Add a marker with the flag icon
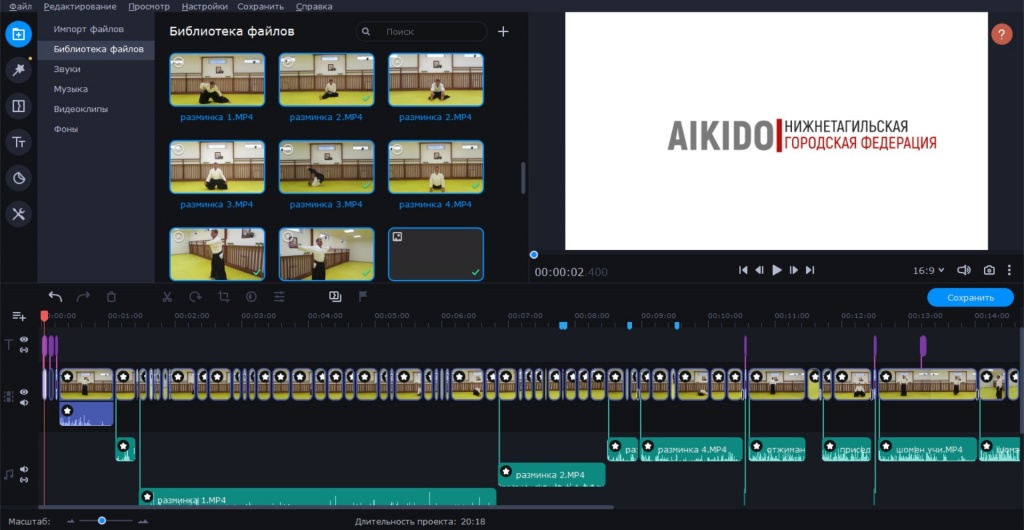The height and width of the screenshot is (530, 1024). (363, 296)
